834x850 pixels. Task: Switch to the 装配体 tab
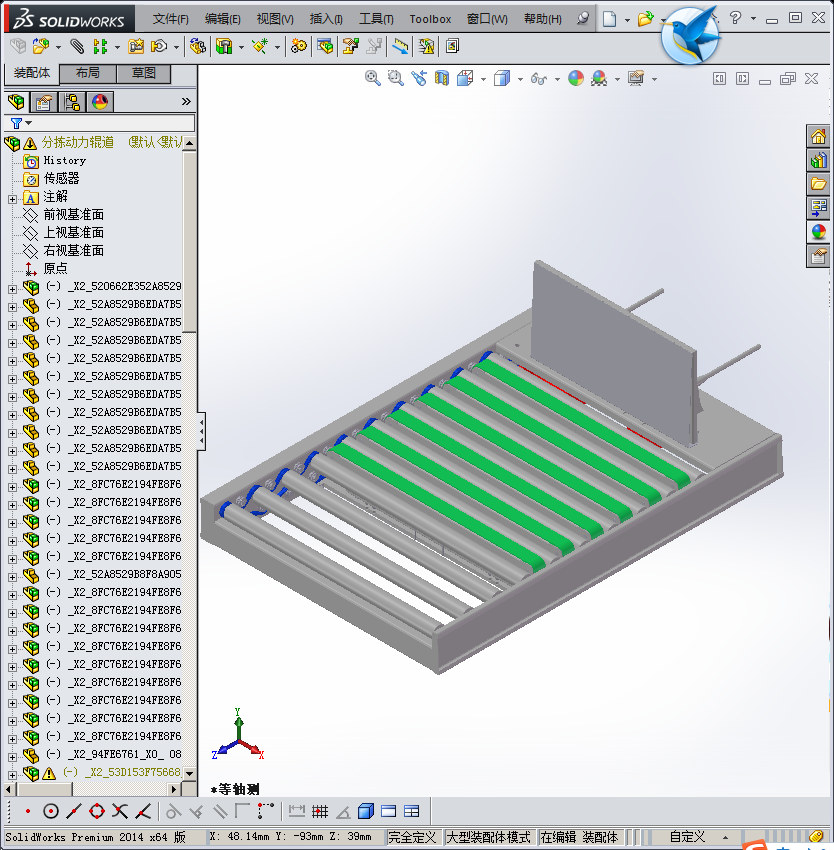31,73
